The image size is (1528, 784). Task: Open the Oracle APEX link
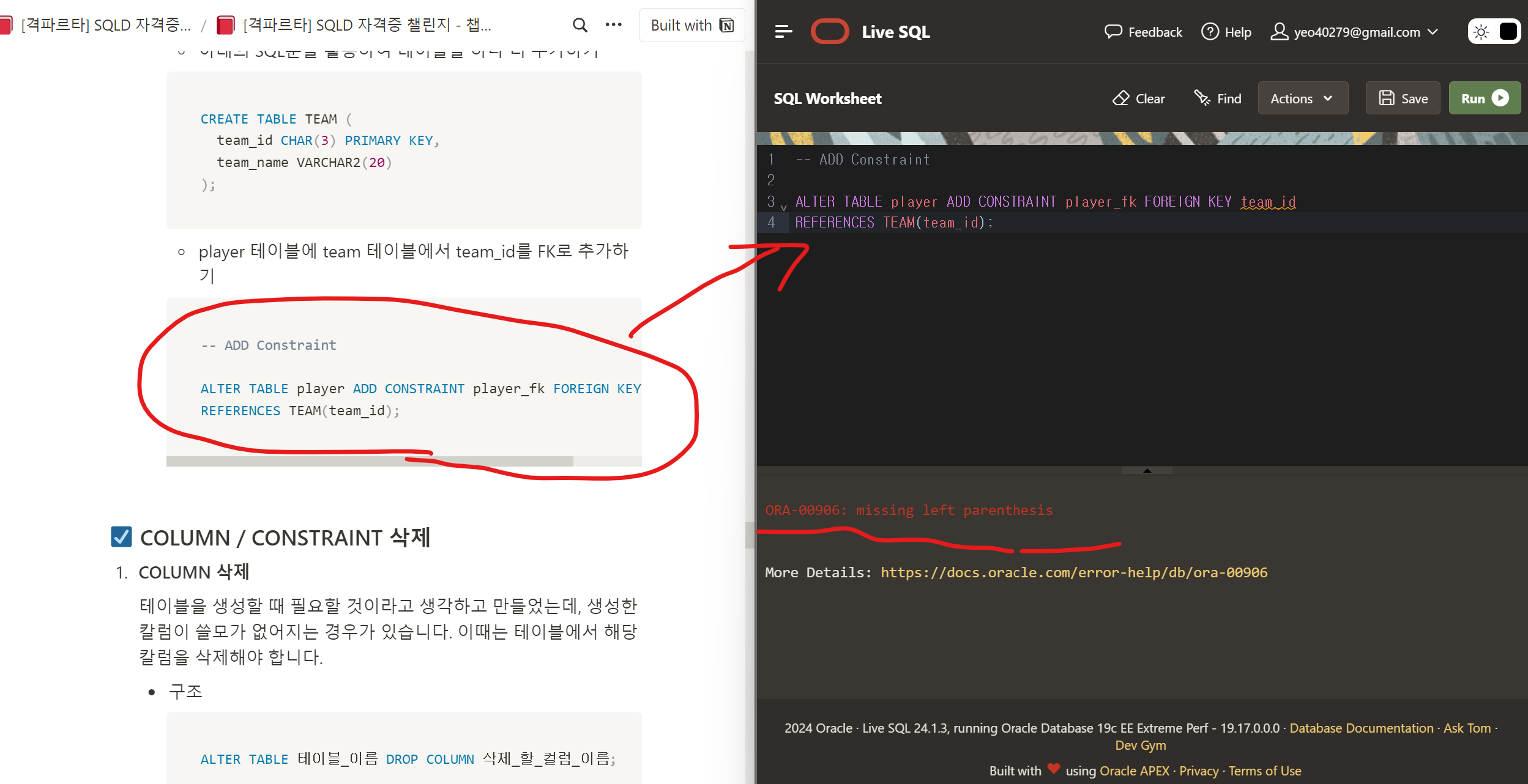[1135, 771]
